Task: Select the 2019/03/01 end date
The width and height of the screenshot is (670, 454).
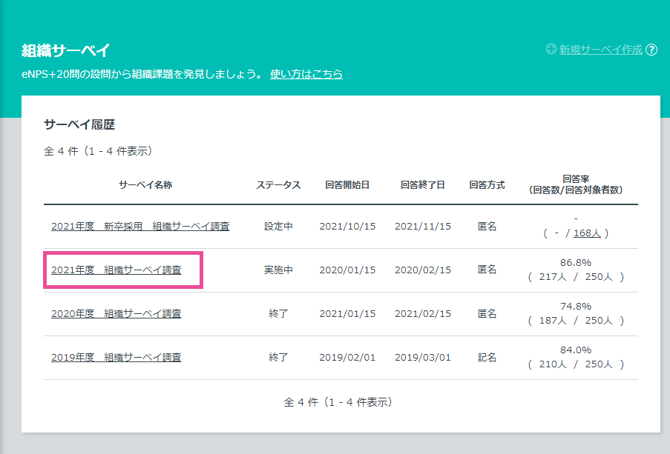Action: coord(423,357)
